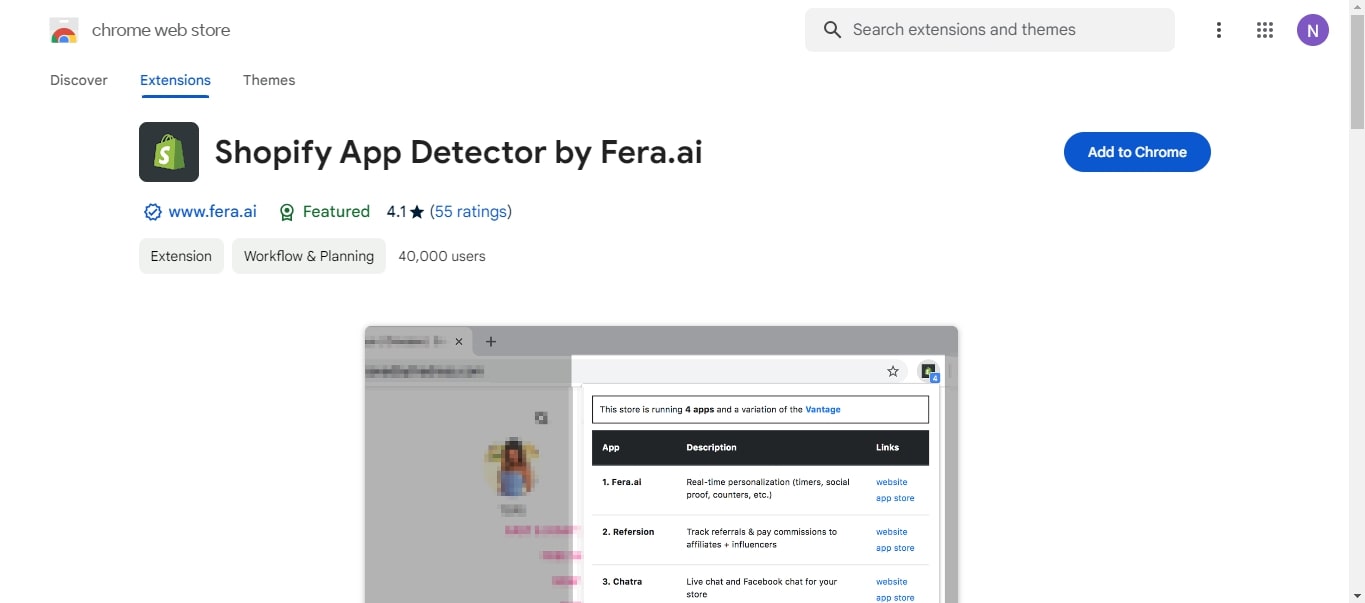Image resolution: width=1365 pixels, height=603 pixels.
Task: Click the page vertical scrollbar thumb
Action: (x=1357, y=70)
